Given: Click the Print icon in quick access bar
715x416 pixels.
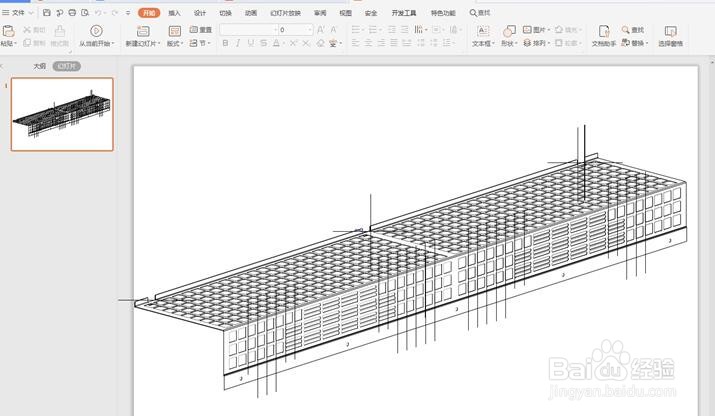Looking at the screenshot, I should pyautogui.click(x=72, y=13).
